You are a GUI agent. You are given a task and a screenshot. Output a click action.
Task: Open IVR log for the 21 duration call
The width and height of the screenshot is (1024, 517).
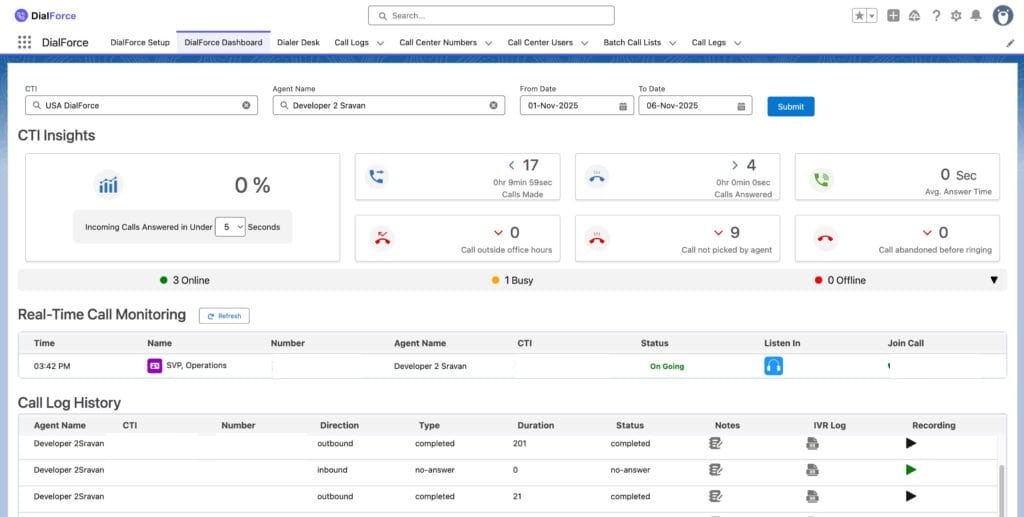812,496
